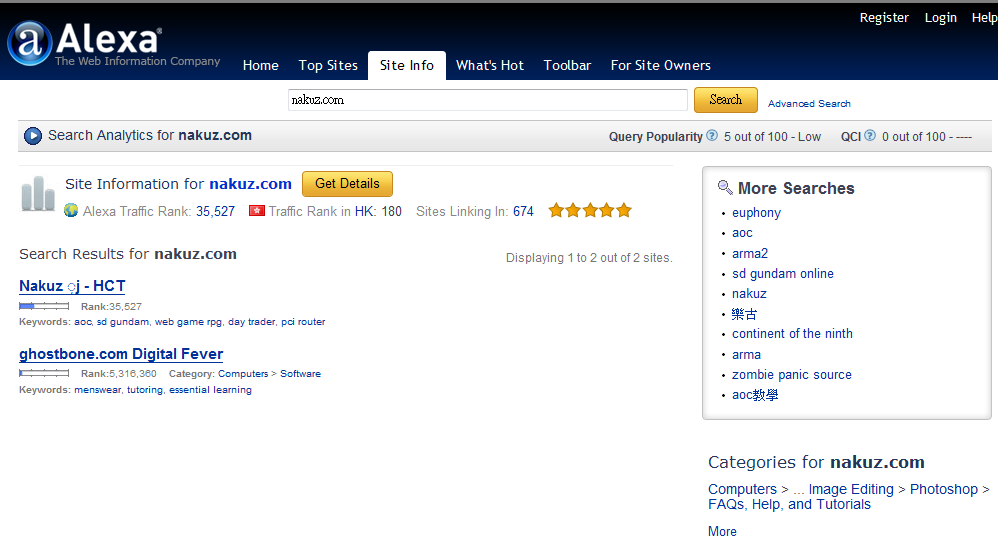Open the What's Hot tab
The height and width of the screenshot is (556, 998).
coord(489,66)
